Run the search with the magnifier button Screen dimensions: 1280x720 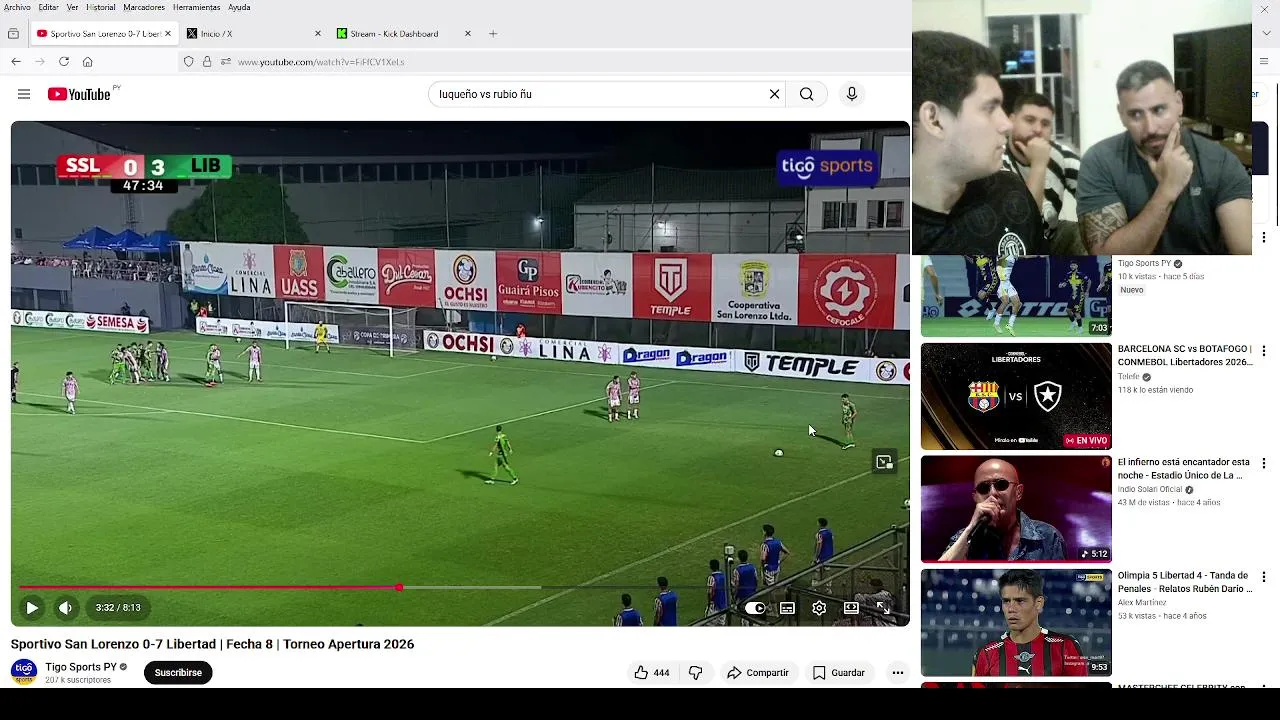click(806, 94)
